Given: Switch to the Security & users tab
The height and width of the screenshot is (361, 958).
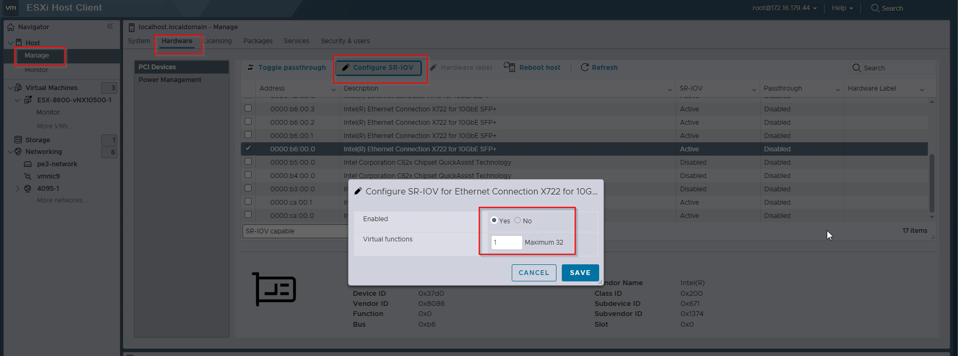Looking at the screenshot, I should pos(345,41).
